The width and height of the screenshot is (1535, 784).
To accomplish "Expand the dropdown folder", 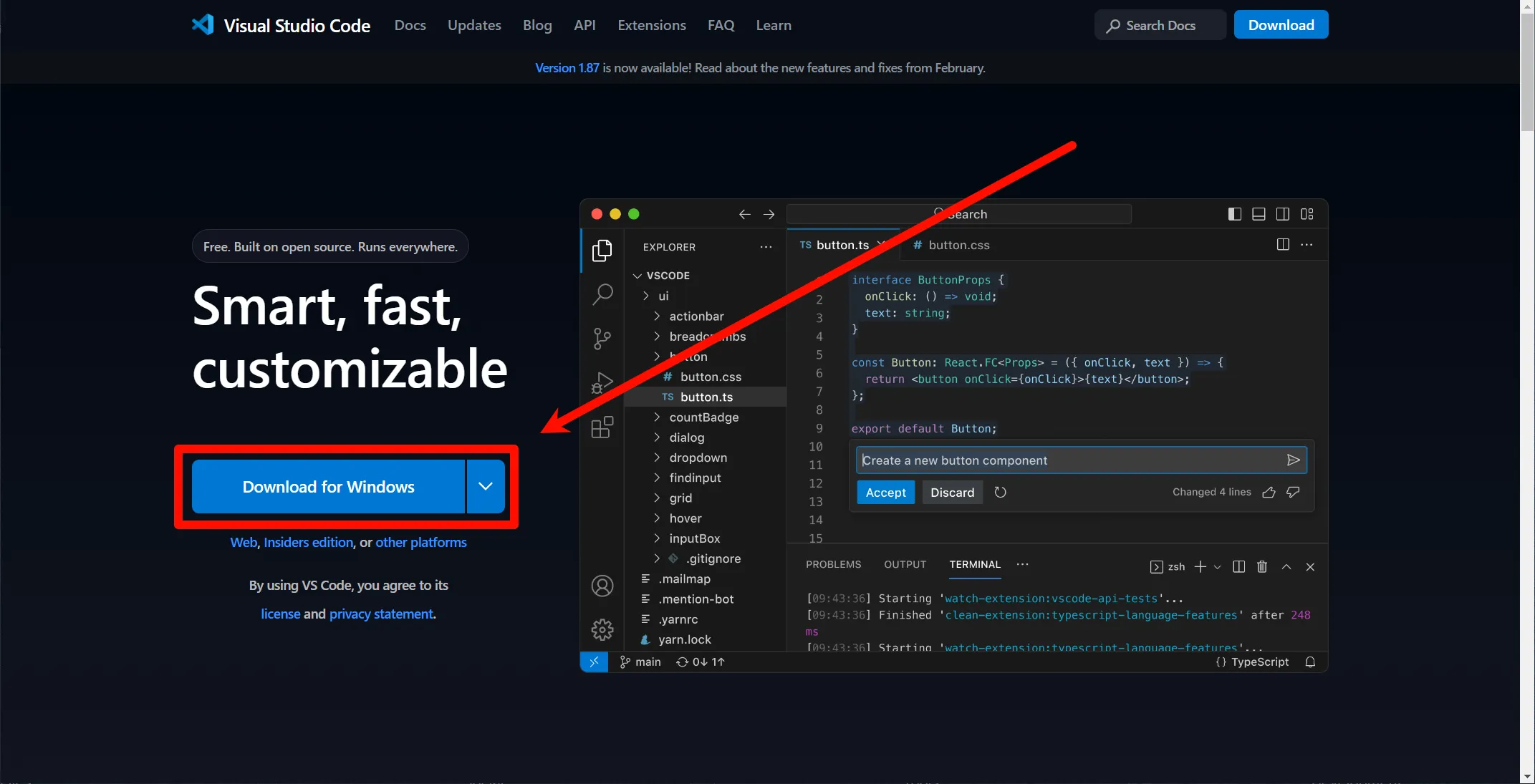I will pos(657,458).
